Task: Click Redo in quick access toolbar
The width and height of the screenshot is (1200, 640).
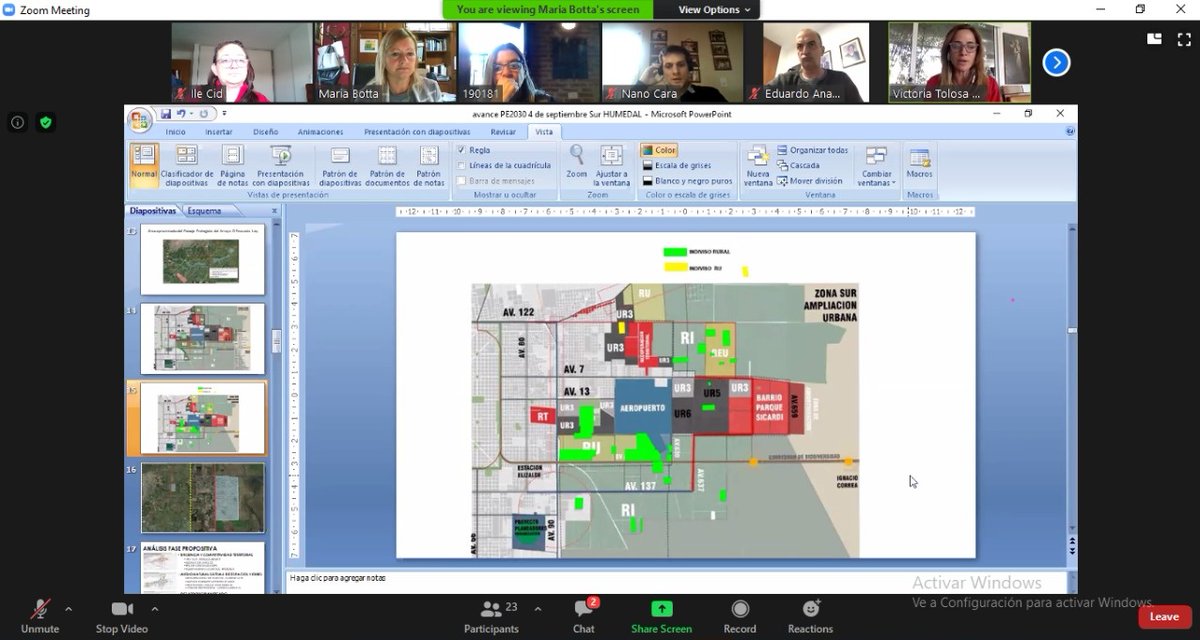Action: [x=203, y=114]
